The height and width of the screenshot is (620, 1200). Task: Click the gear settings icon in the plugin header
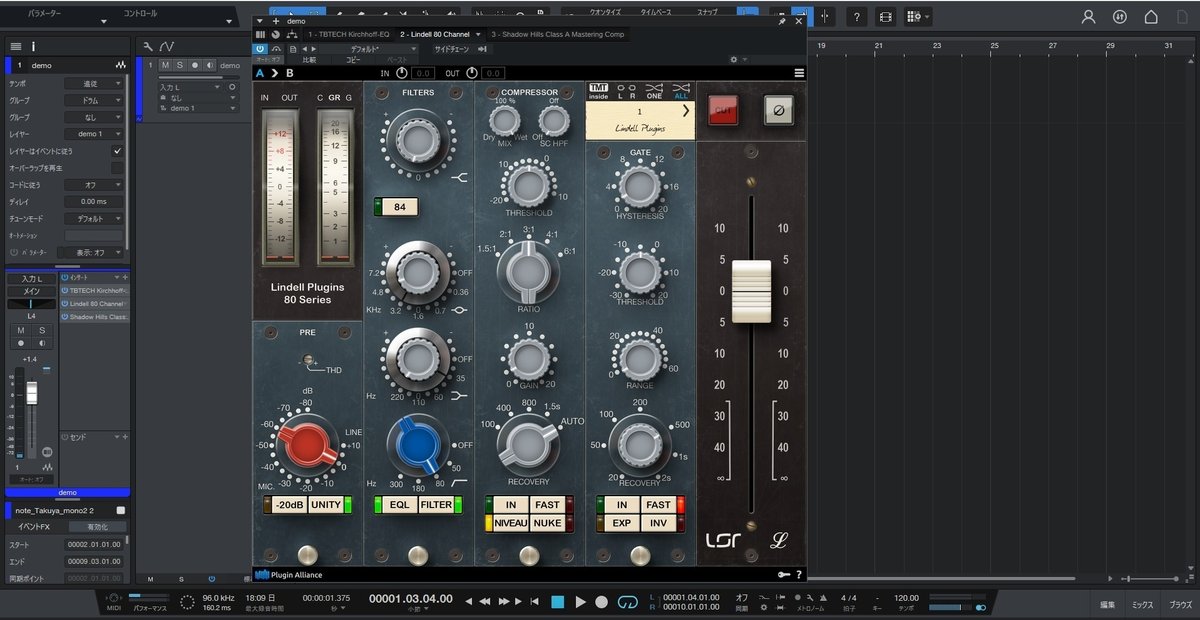click(x=735, y=59)
